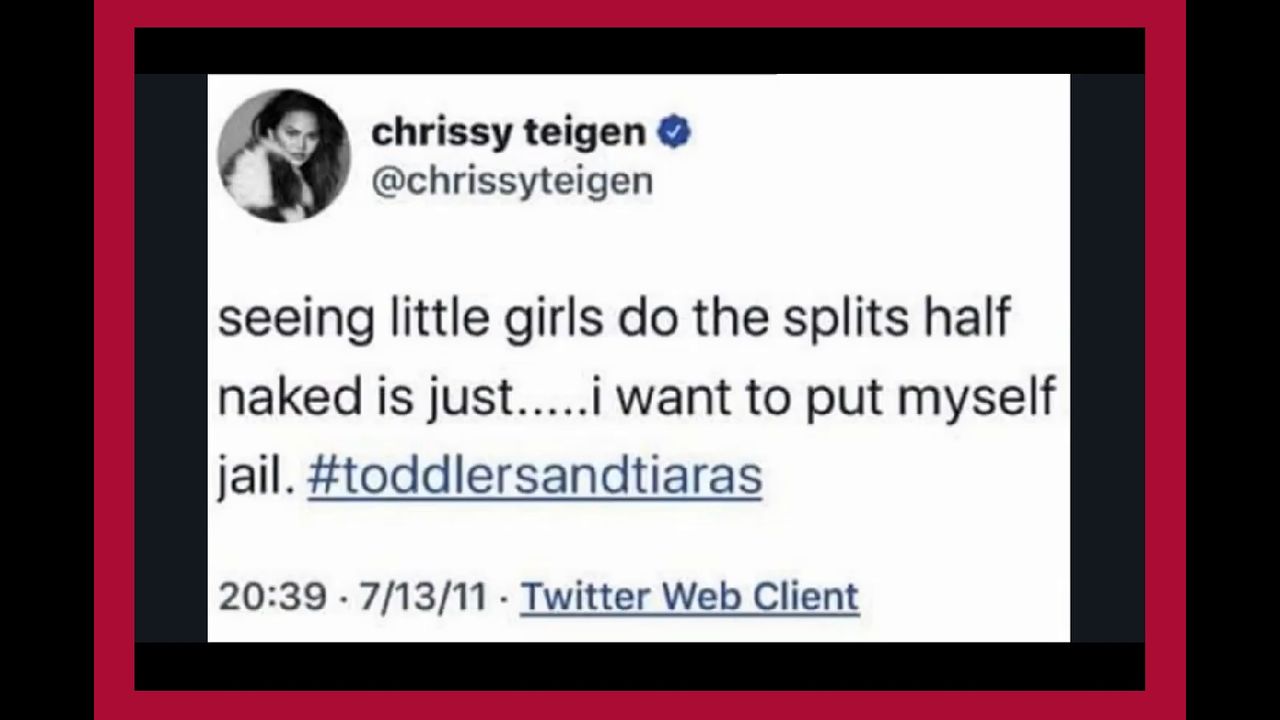Click the chrissy teigen display name
1280x720 pixels.
pyautogui.click(x=508, y=132)
